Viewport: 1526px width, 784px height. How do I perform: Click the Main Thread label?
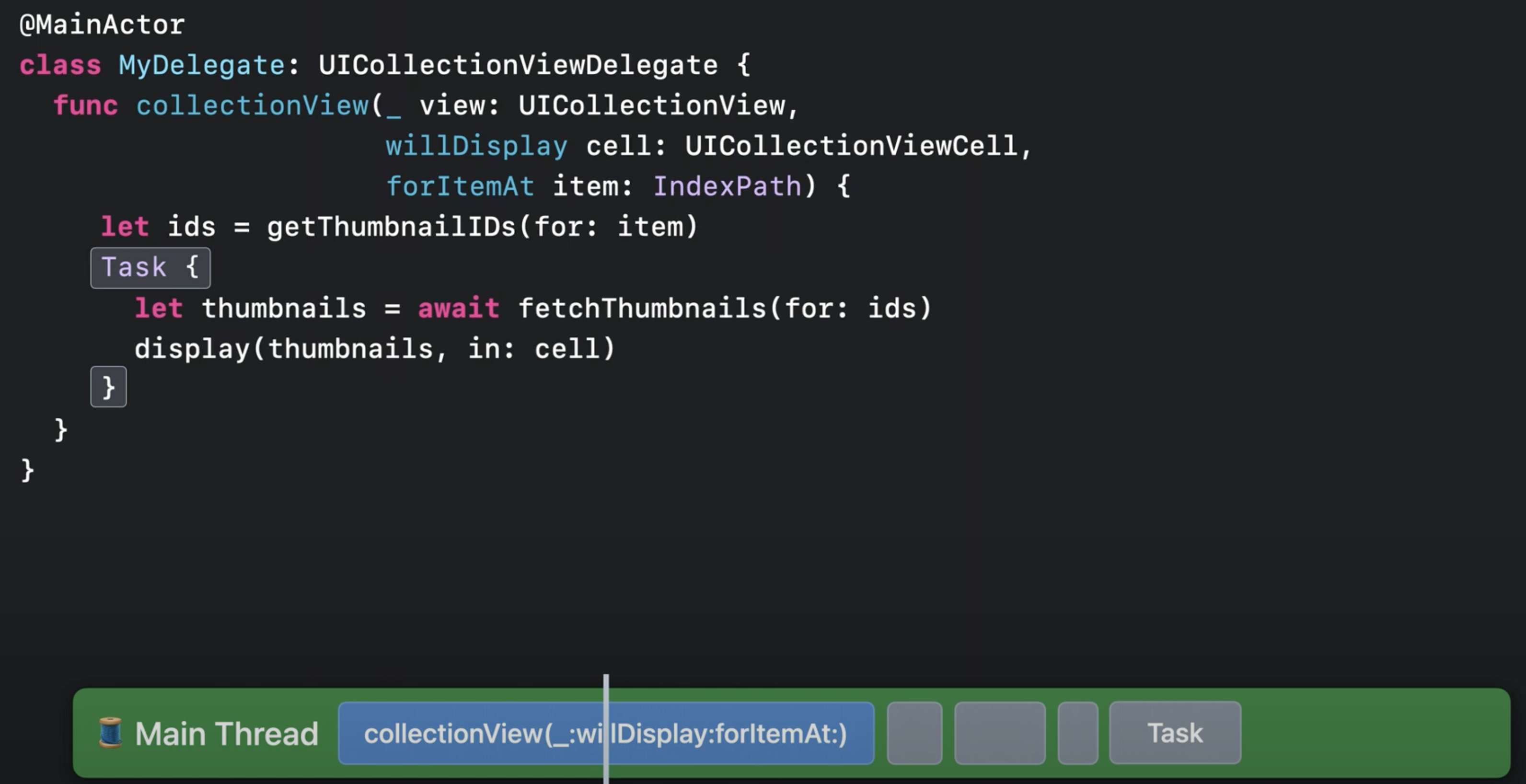(x=226, y=734)
